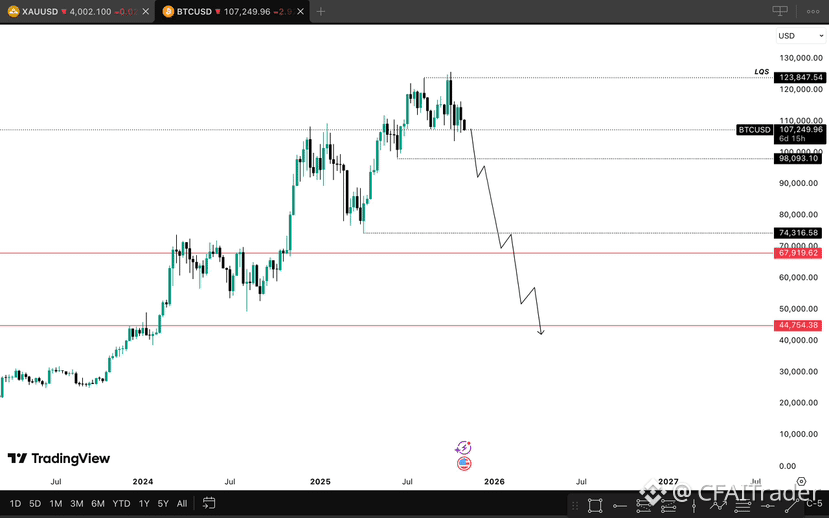Screen dimensions: 829x518
Task: Click the TradingView logo
Action: coord(59,458)
